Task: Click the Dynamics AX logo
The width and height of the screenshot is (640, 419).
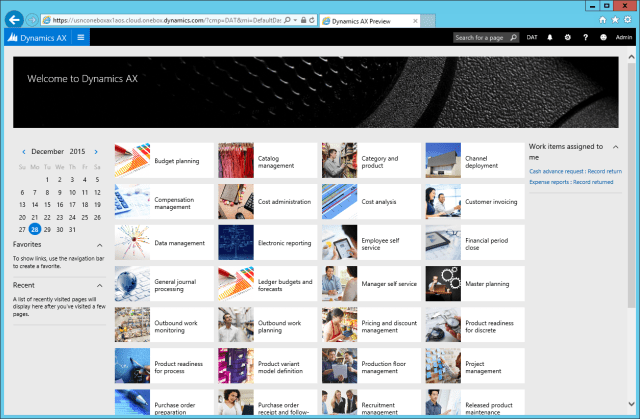Action: (38, 38)
